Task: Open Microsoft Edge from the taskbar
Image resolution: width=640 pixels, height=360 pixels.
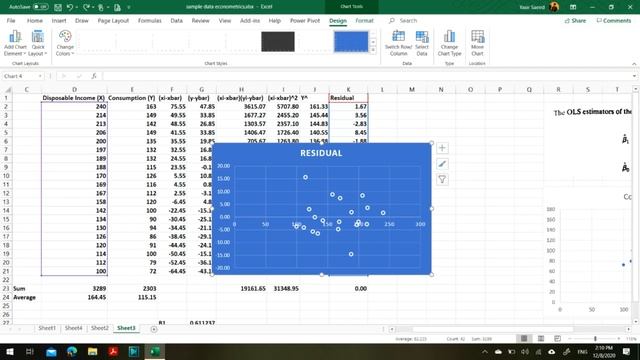Action: point(72,351)
